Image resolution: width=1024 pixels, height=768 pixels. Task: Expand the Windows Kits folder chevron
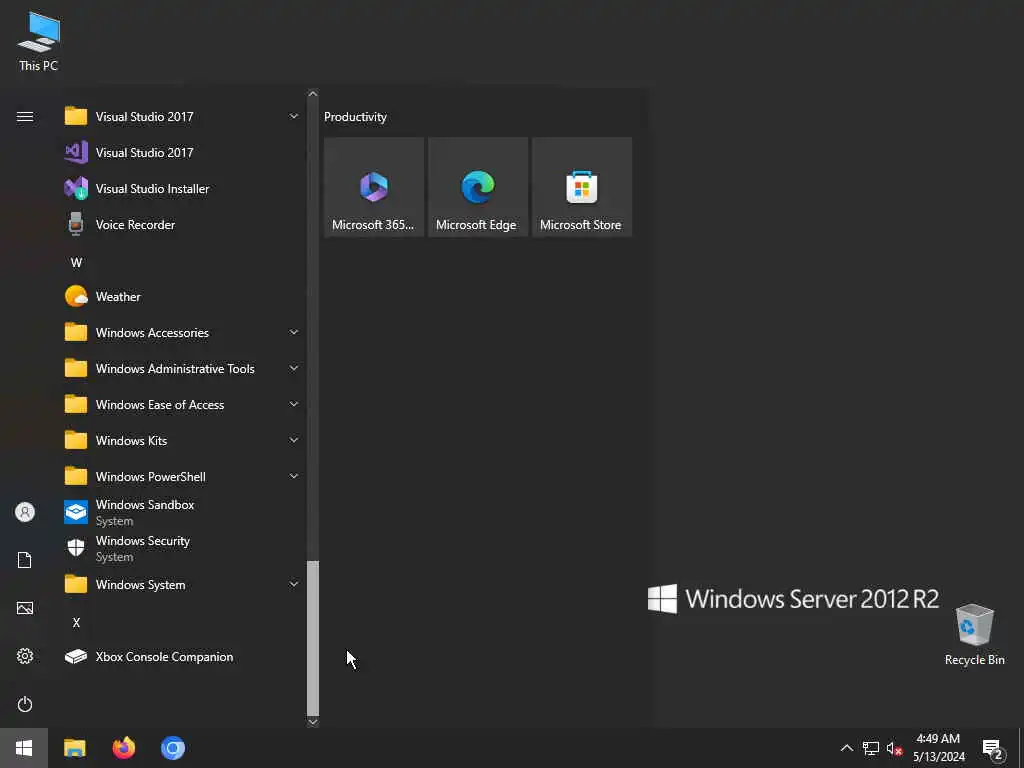(x=294, y=440)
